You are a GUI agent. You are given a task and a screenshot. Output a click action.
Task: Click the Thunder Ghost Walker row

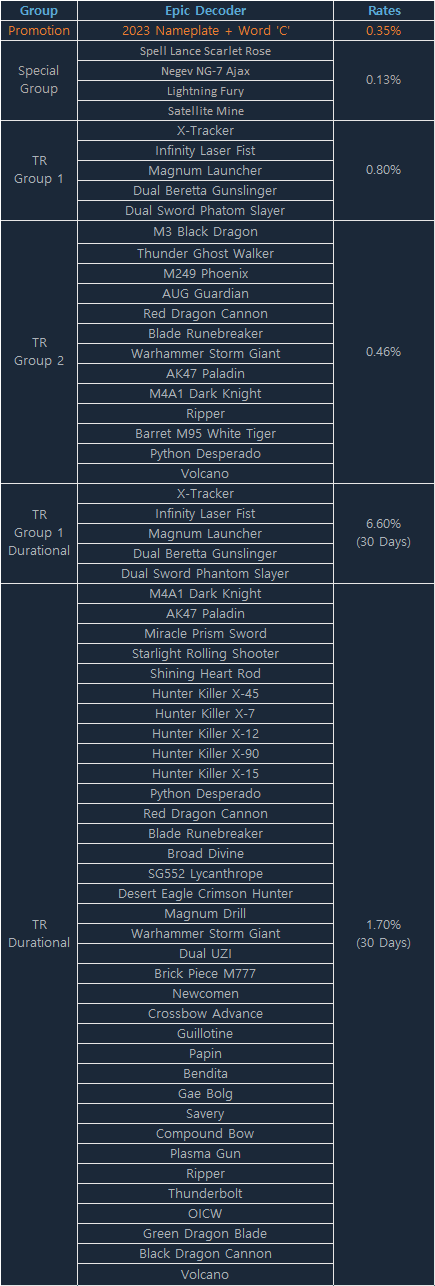pyautogui.click(x=205, y=254)
